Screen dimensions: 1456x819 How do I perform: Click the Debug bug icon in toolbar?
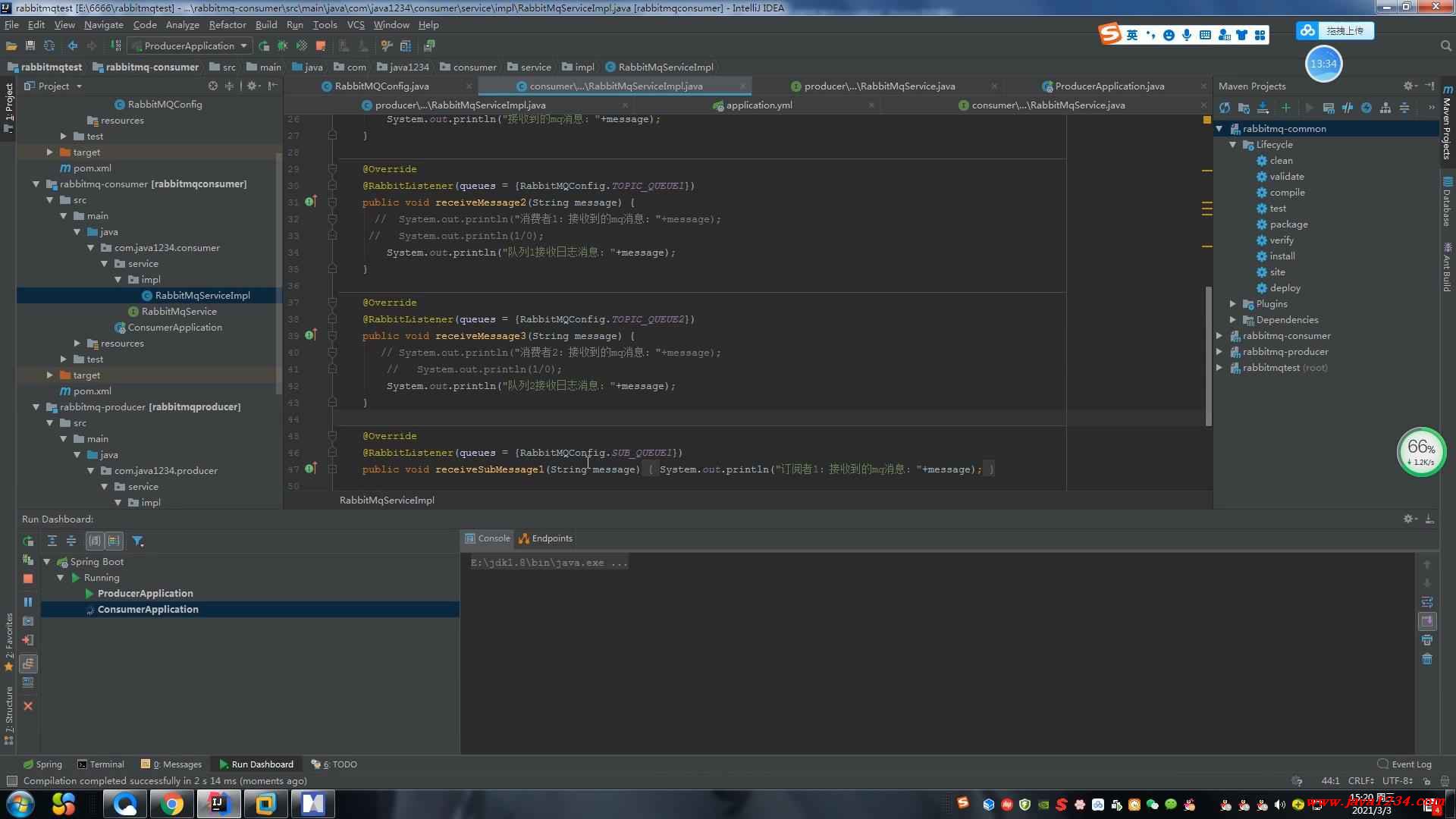click(283, 45)
